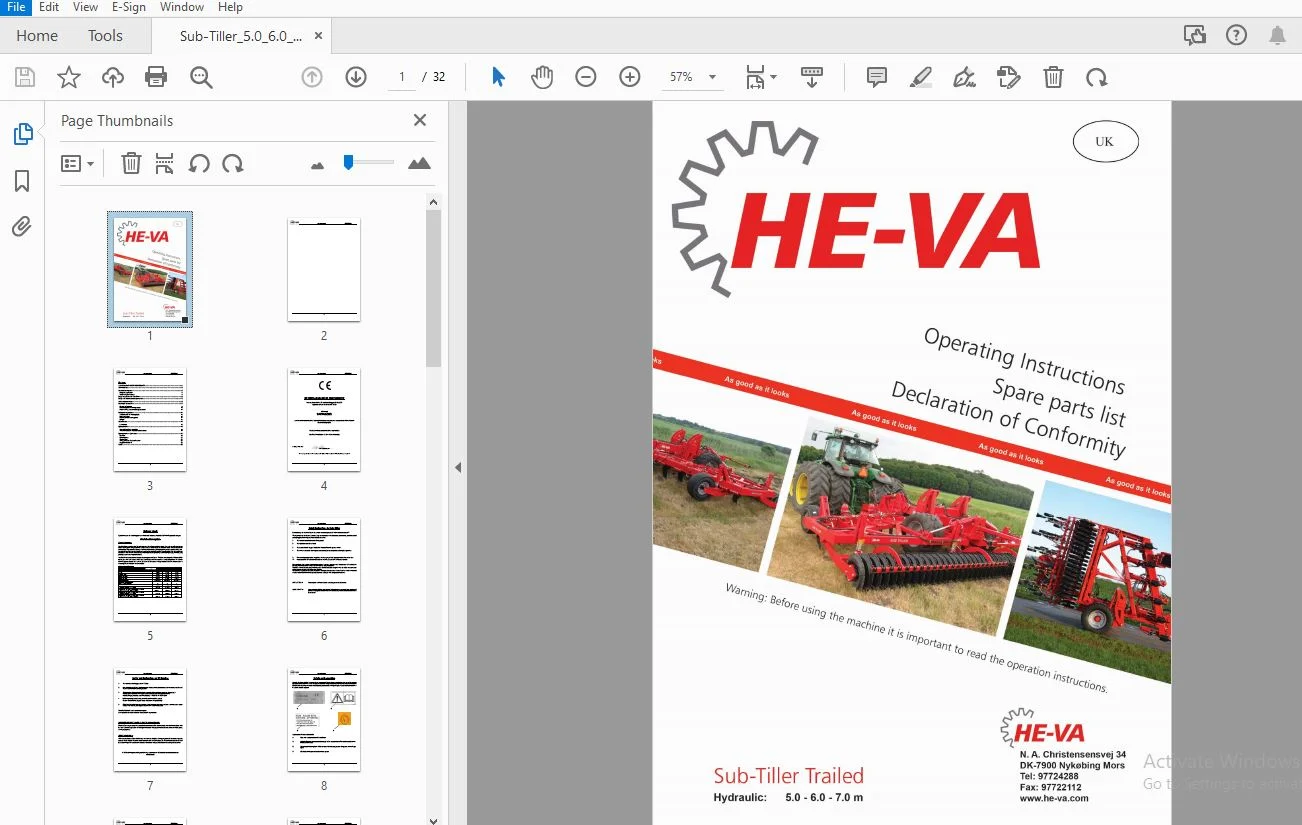Click the insert page break icon in thumbnails panel
The height and width of the screenshot is (825, 1302).
click(x=165, y=163)
